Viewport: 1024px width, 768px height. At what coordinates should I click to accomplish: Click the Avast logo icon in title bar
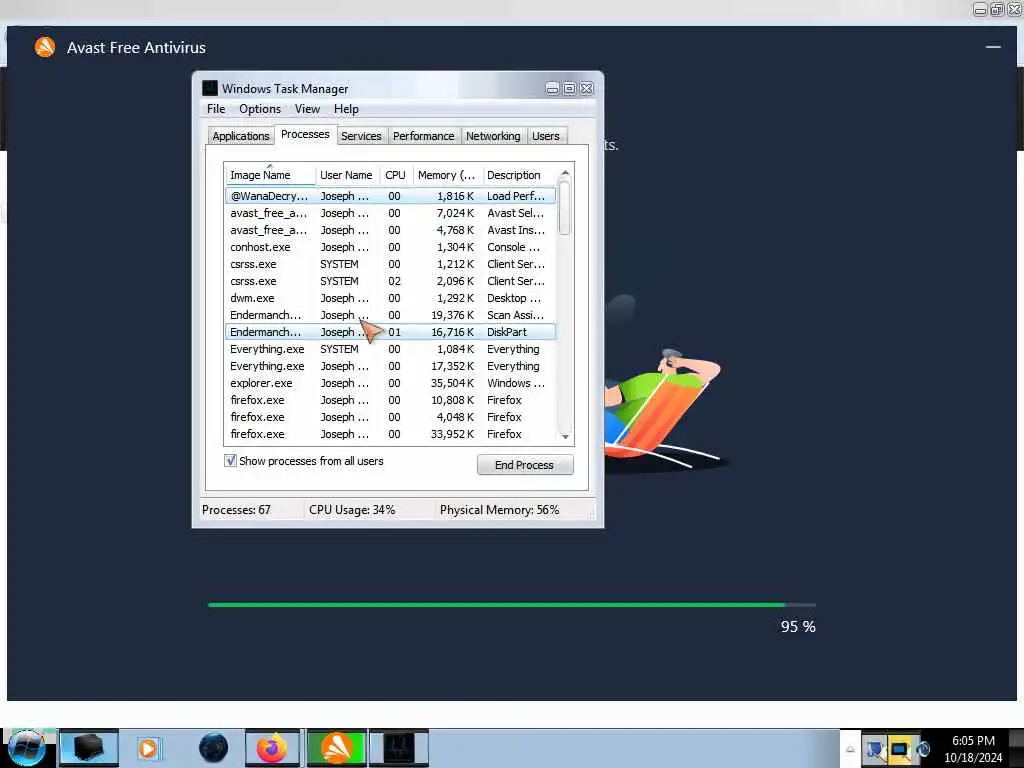(45, 47)
